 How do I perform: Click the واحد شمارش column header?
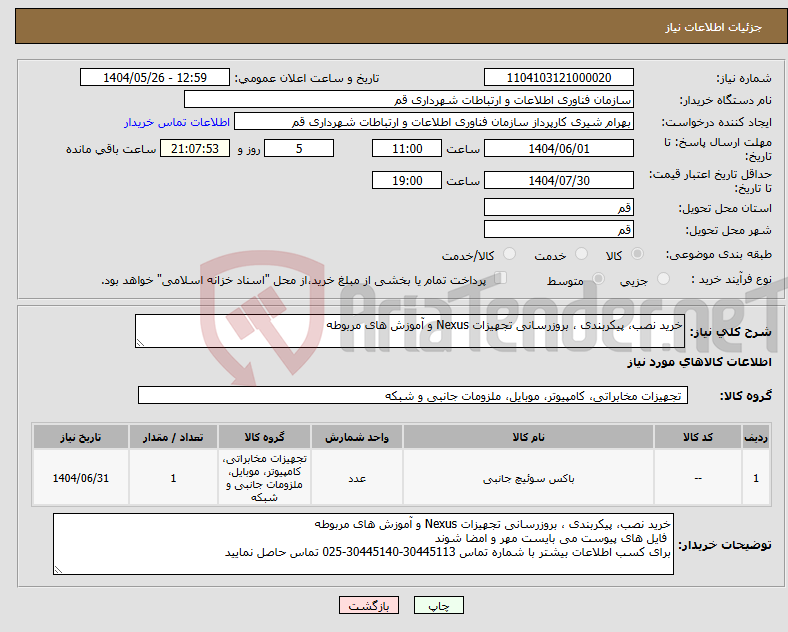coord(357,437)
